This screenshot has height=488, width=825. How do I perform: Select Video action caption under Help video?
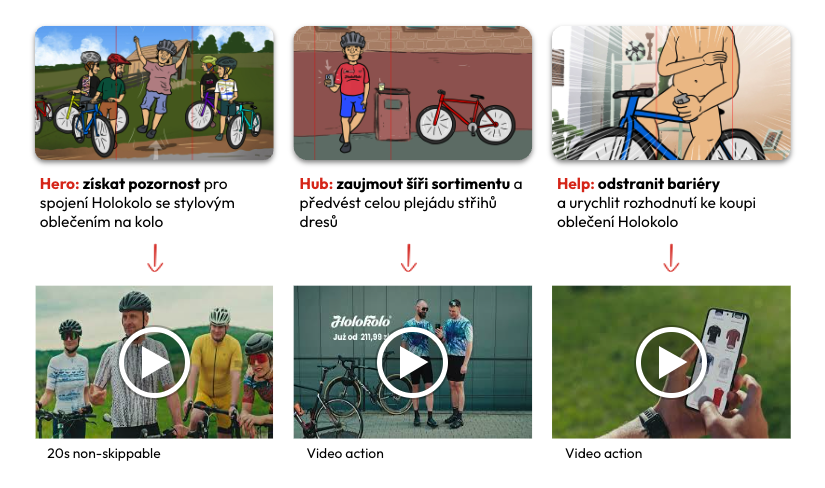pos(603,453)
